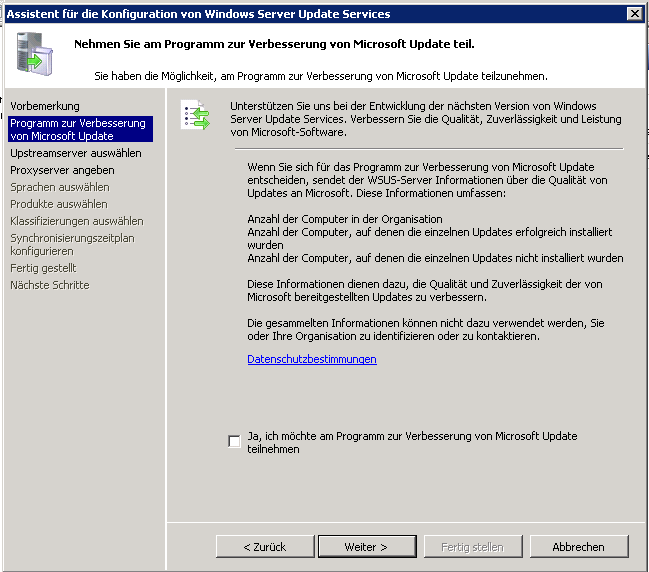The height and width of the screenshot is (572, 649).
Task: Select the Nächste Schritte step
Action: pos(50,285)
